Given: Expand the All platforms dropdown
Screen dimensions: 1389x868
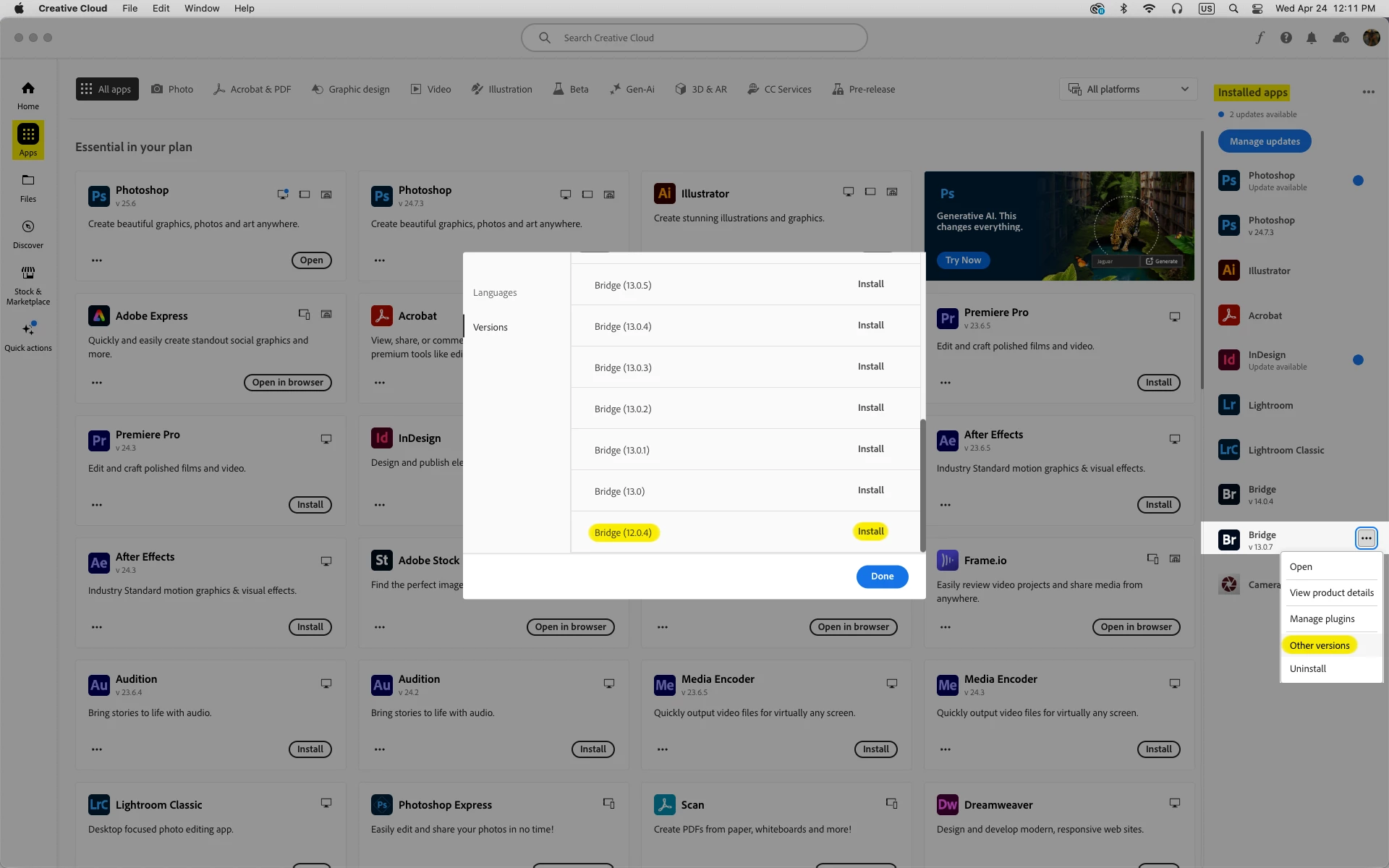Looking at the screenshot, I should (x=1128, y=89).
